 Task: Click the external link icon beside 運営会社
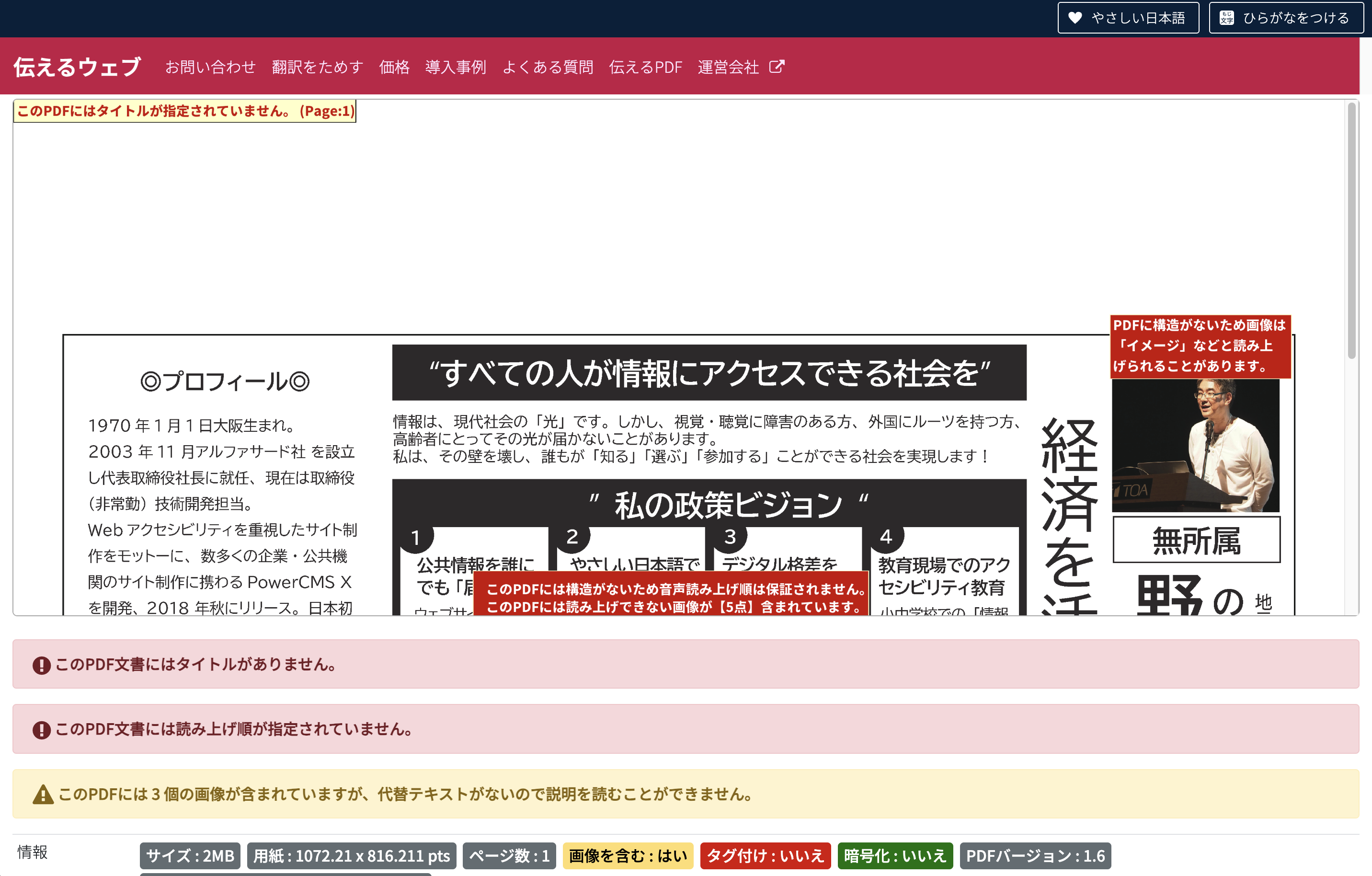pos(777,66)
